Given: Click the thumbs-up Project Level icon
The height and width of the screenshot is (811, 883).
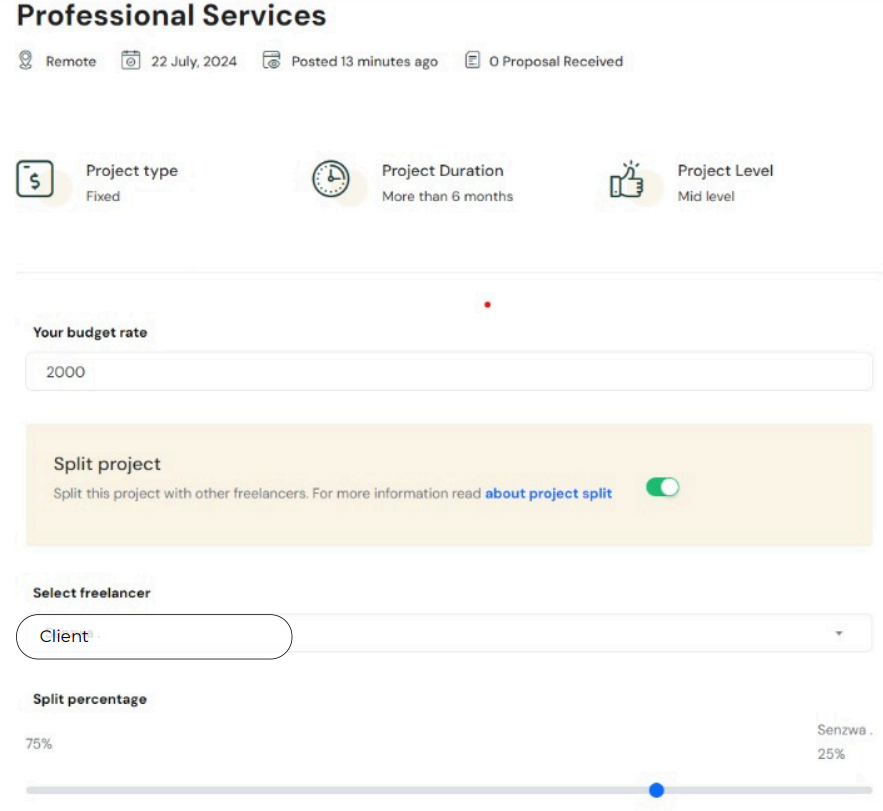Looking at the screenshot, I should [626, 179].
